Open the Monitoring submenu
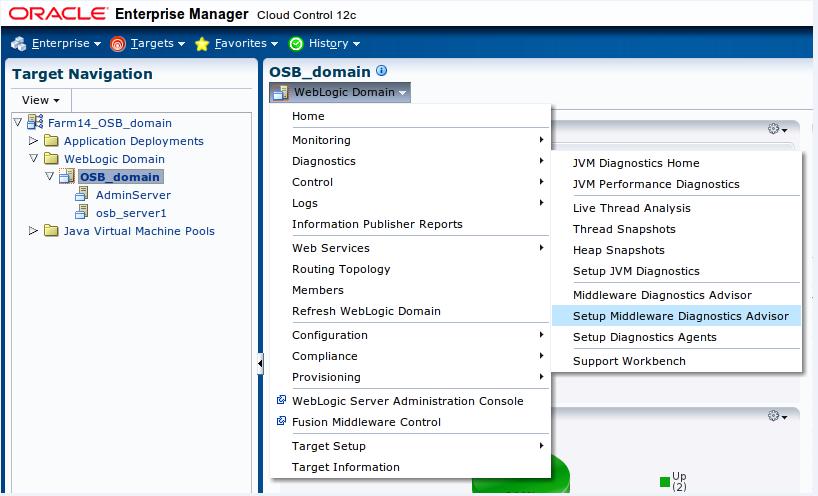The image size is (818, 496). tap(410, 140)
